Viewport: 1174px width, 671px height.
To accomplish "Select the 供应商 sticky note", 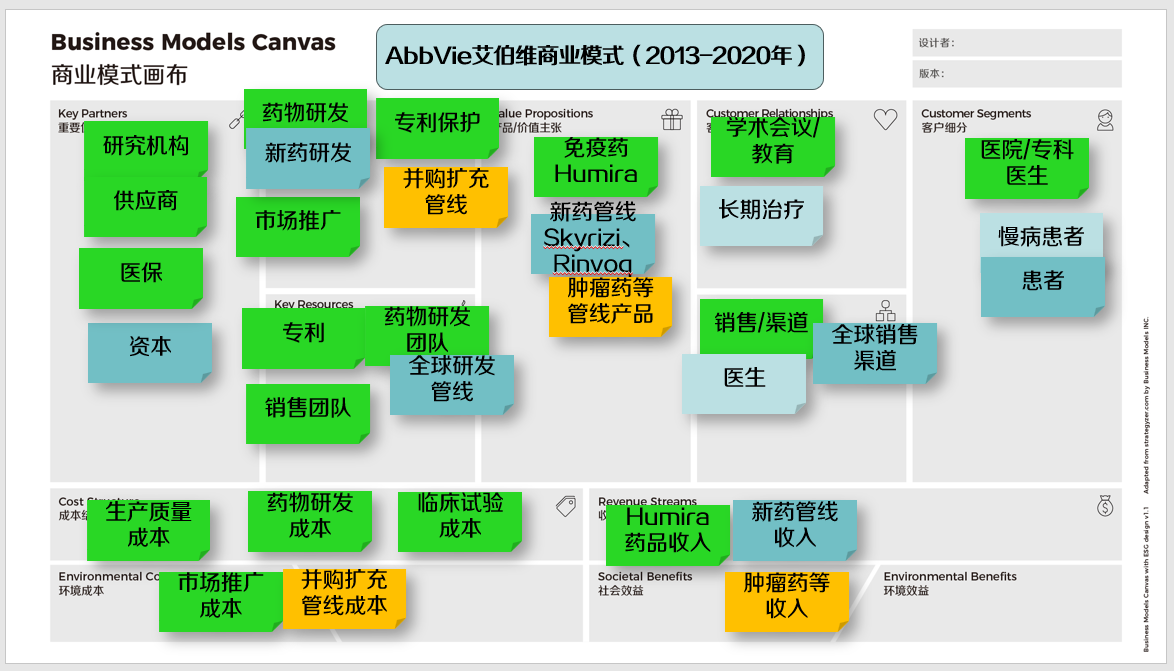I will tap(145, 206).
